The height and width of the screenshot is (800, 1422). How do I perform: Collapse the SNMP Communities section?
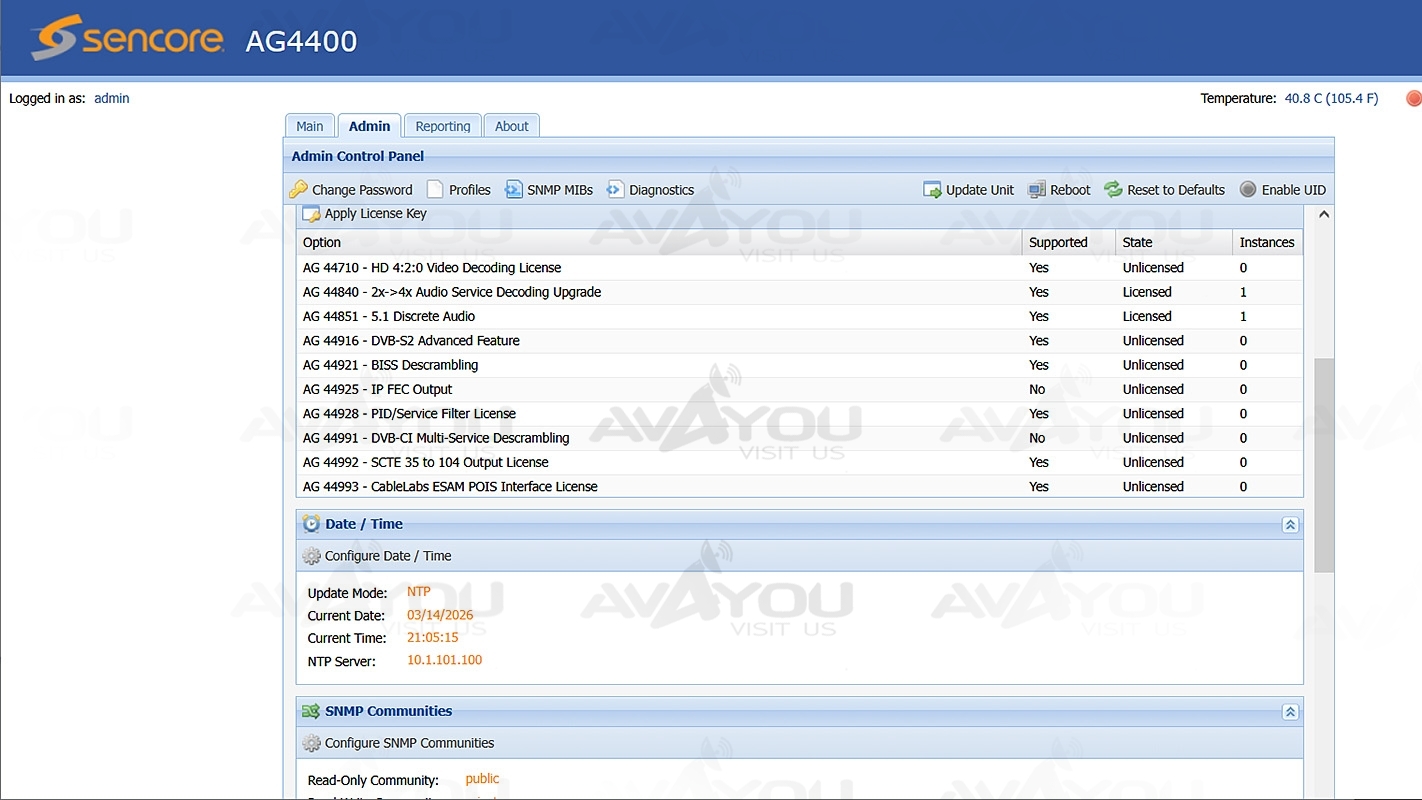tap(1290, 712)
